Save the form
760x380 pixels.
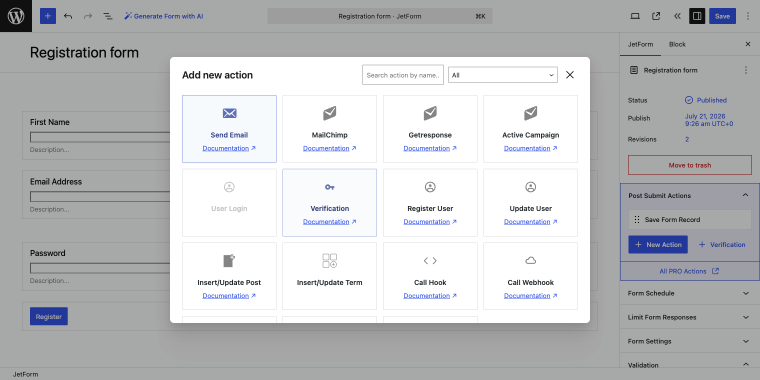point(722,16)
